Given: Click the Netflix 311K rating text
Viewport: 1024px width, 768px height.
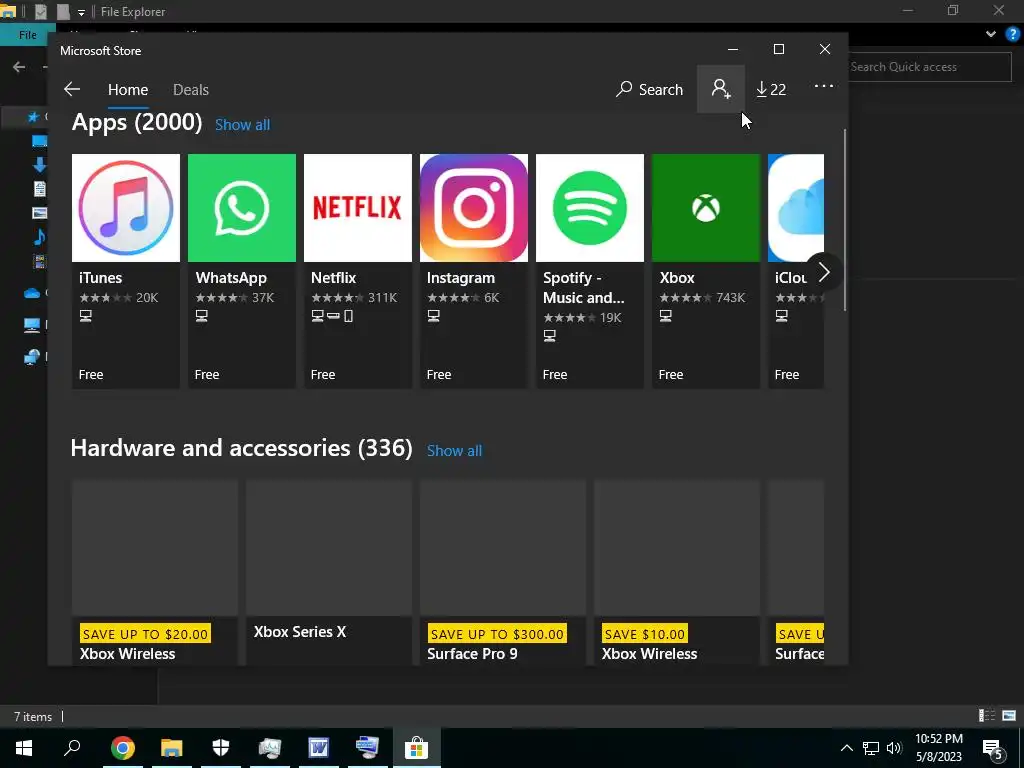Looking at the screenshot, I should [382, 298].
